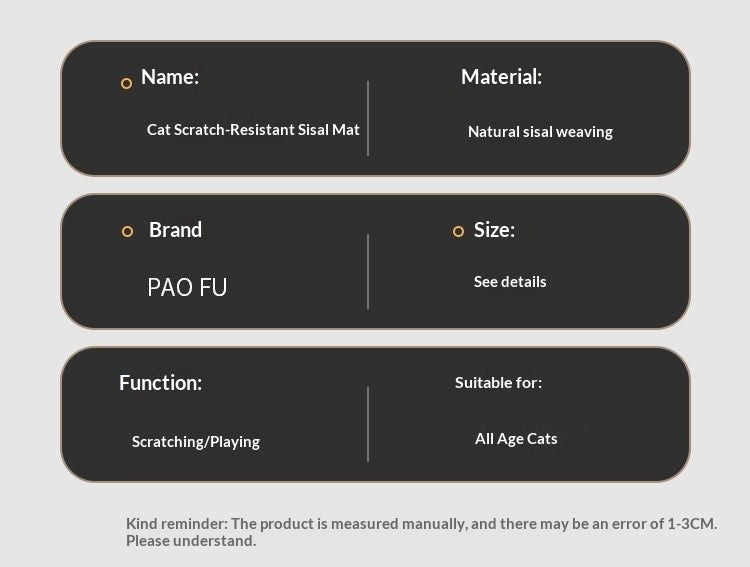750x567 pixels.
Task: Click the Kind reminder measurement note
Action: [x=421, y=523]
